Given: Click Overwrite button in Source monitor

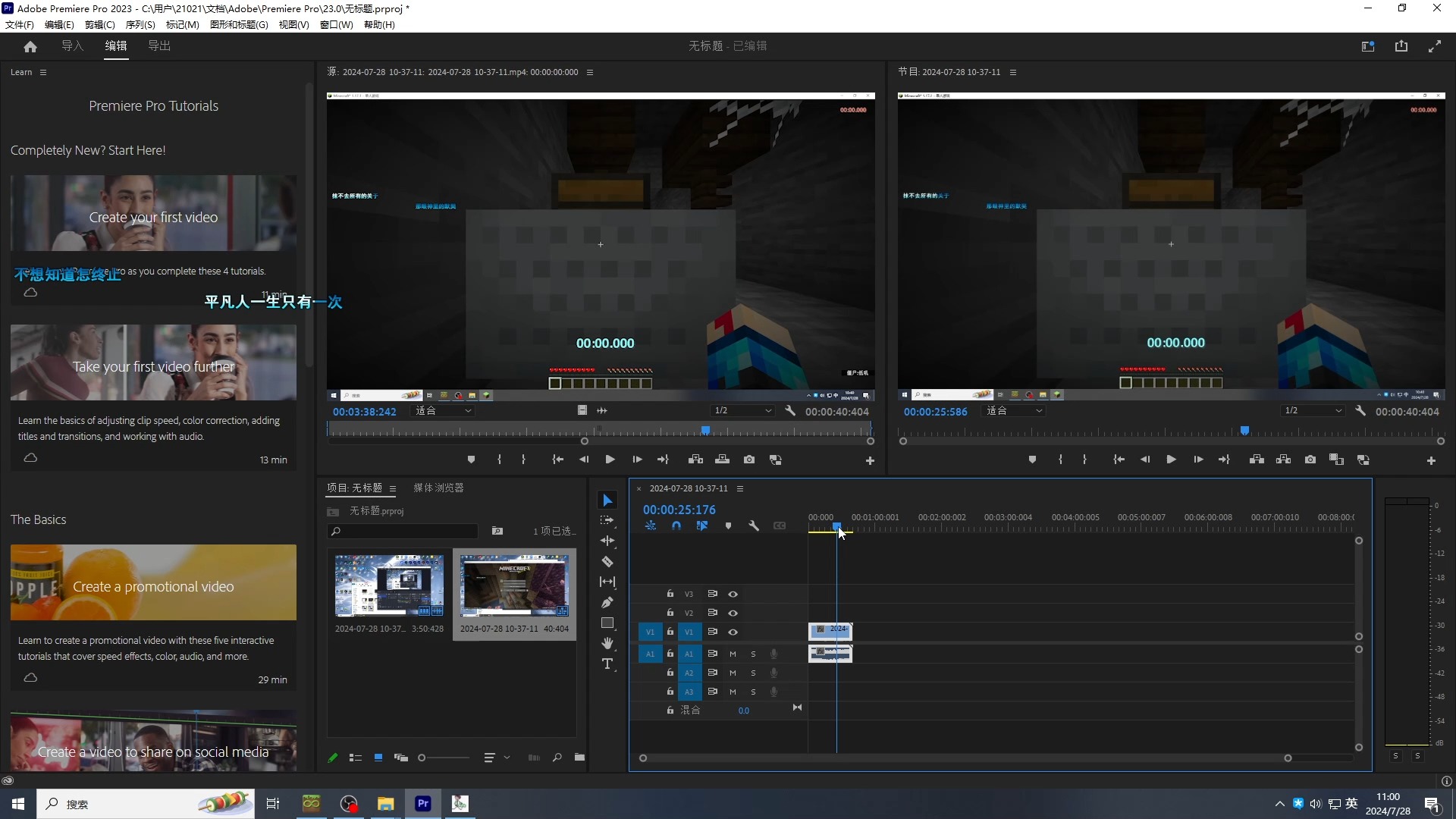Looking at the screenshot, I should (723, 460).
